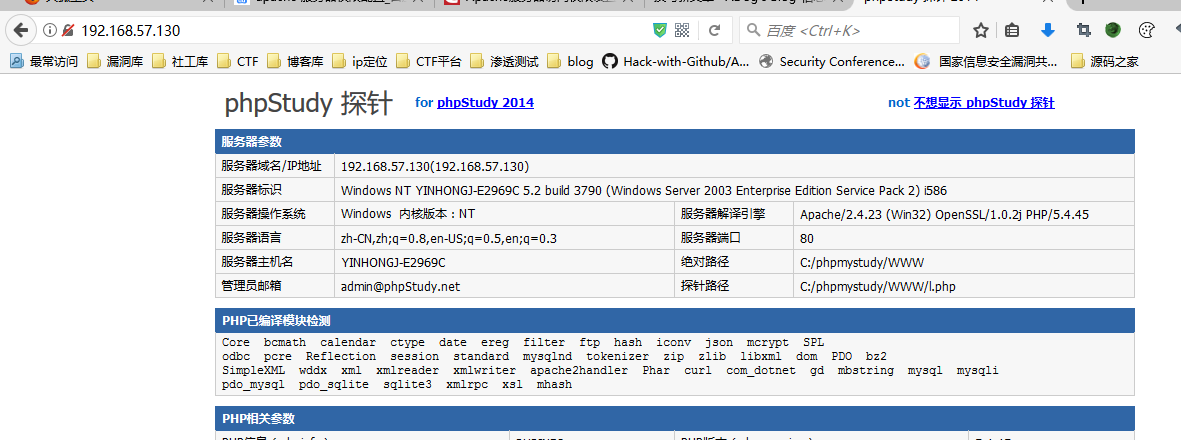Click the C:/phpmystudy/WWW/l.php path value
1181x440 pixels.
click(x=878, y=287)
